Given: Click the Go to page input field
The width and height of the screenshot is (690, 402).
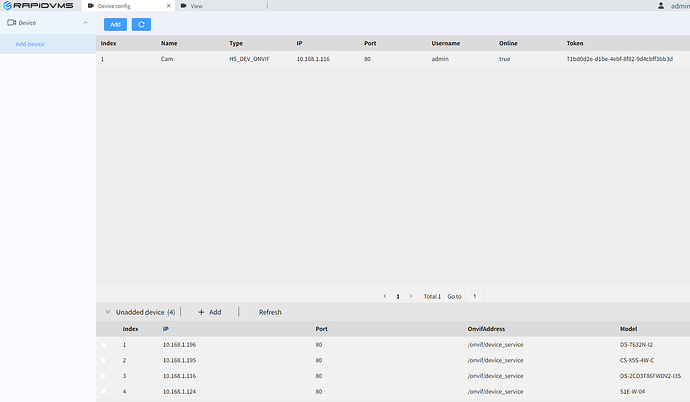Looking at the screenshot, I should [x=475, y=297].
